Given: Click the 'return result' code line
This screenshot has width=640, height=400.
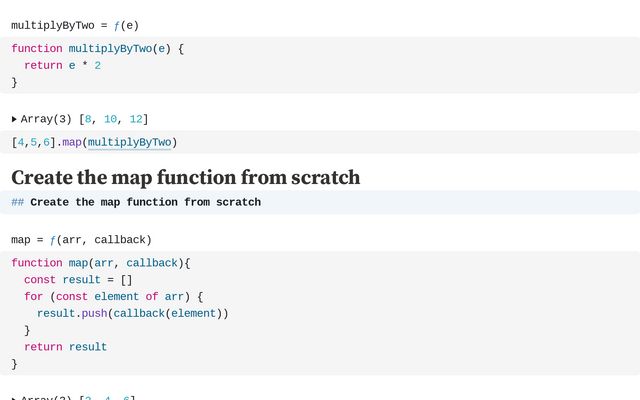Looking at the screenshot, I should coord(65,347).
